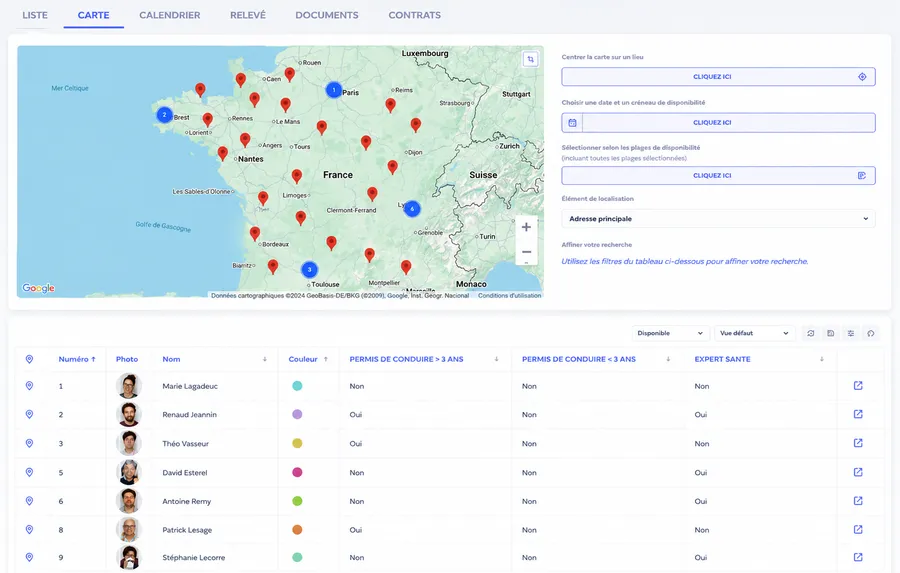Open Conditions d'utilisation map link
The width and height of the screenshot is (900, 573).
[x=510, y=296]
